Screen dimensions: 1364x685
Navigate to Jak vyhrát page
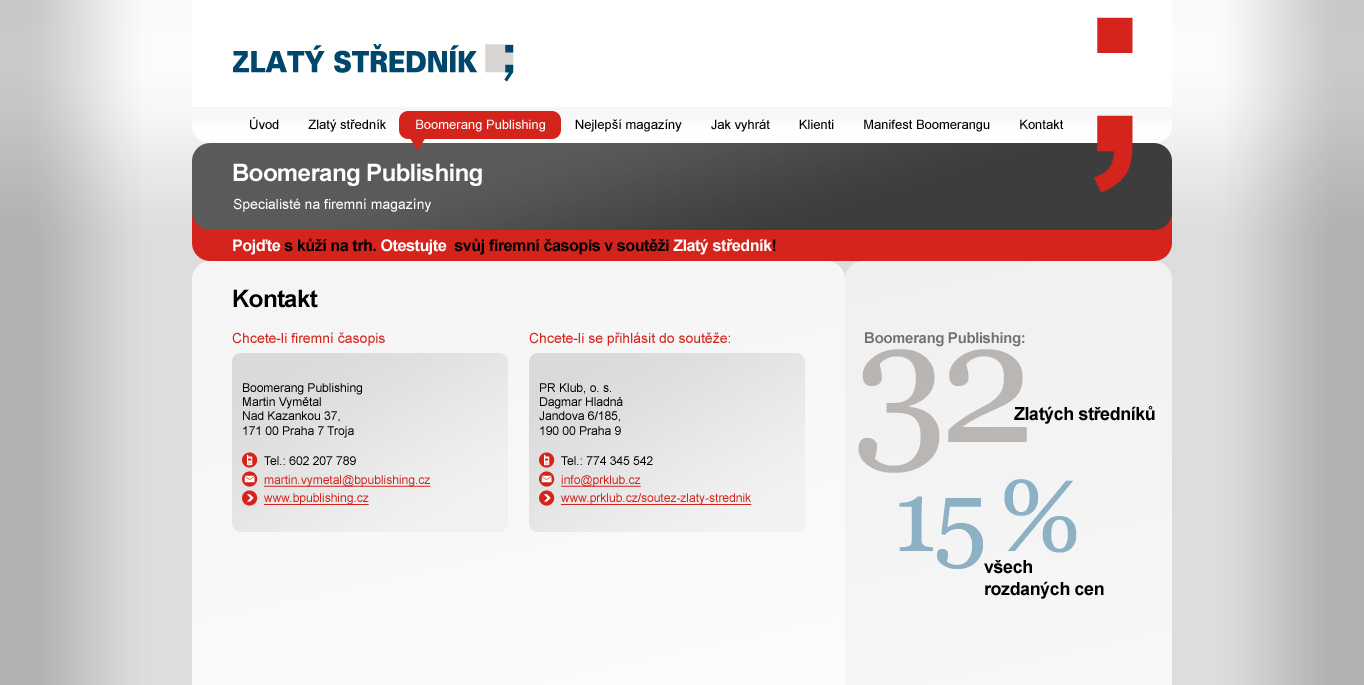pyautogui.click(x=740, y=125)
